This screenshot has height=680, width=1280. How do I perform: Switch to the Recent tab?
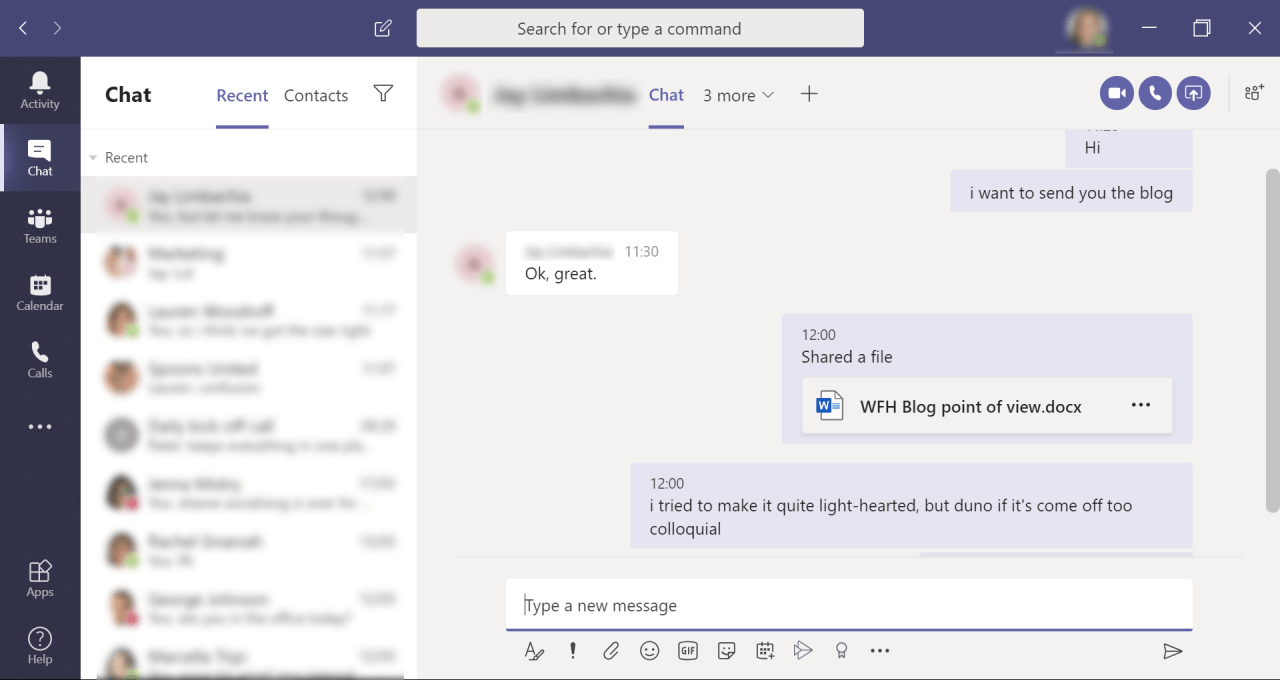(242, 95)
